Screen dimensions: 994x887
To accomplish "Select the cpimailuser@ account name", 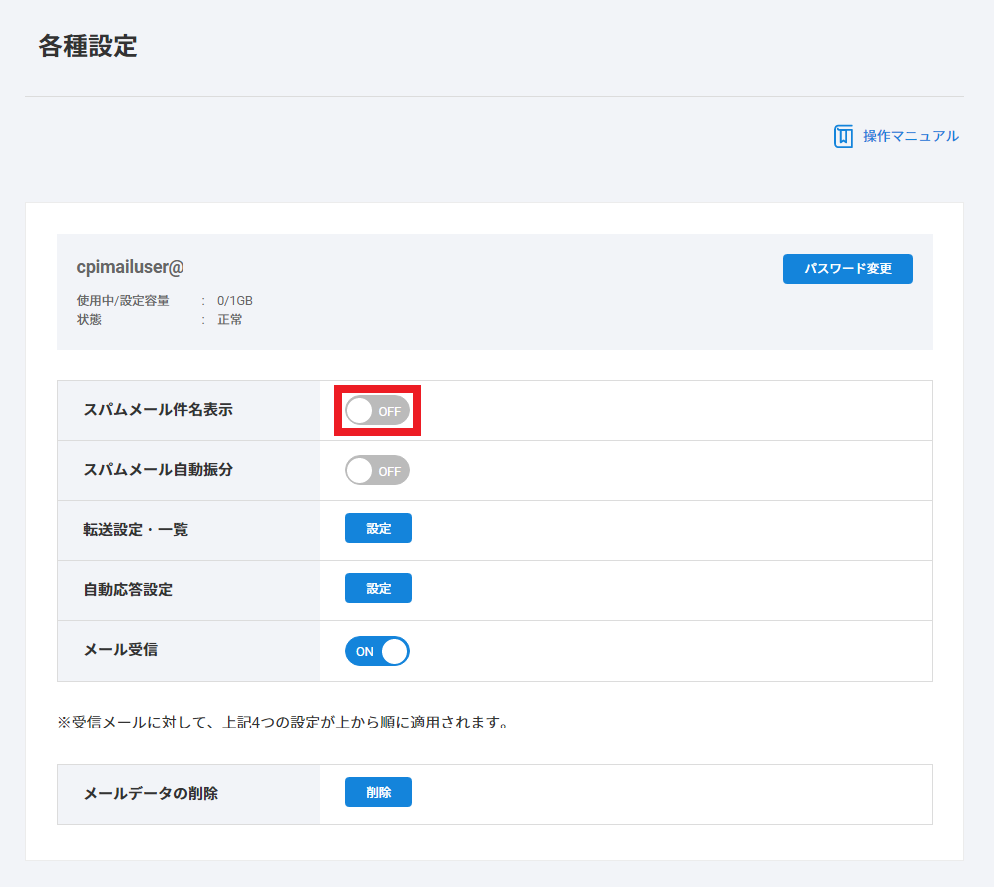I will [130, 267].
